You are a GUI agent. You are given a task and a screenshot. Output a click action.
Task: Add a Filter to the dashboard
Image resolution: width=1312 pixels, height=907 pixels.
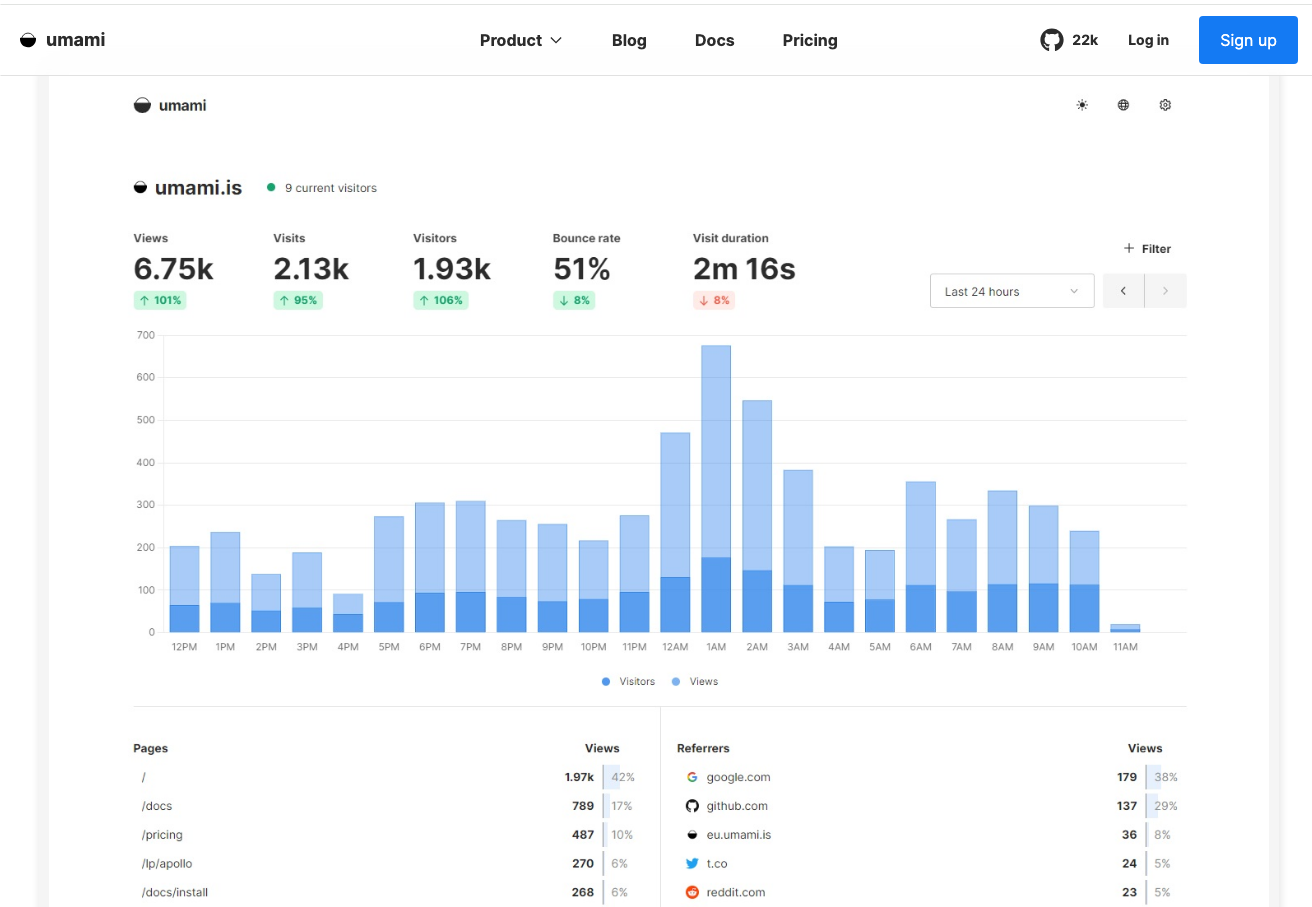tap(1147, 249)
